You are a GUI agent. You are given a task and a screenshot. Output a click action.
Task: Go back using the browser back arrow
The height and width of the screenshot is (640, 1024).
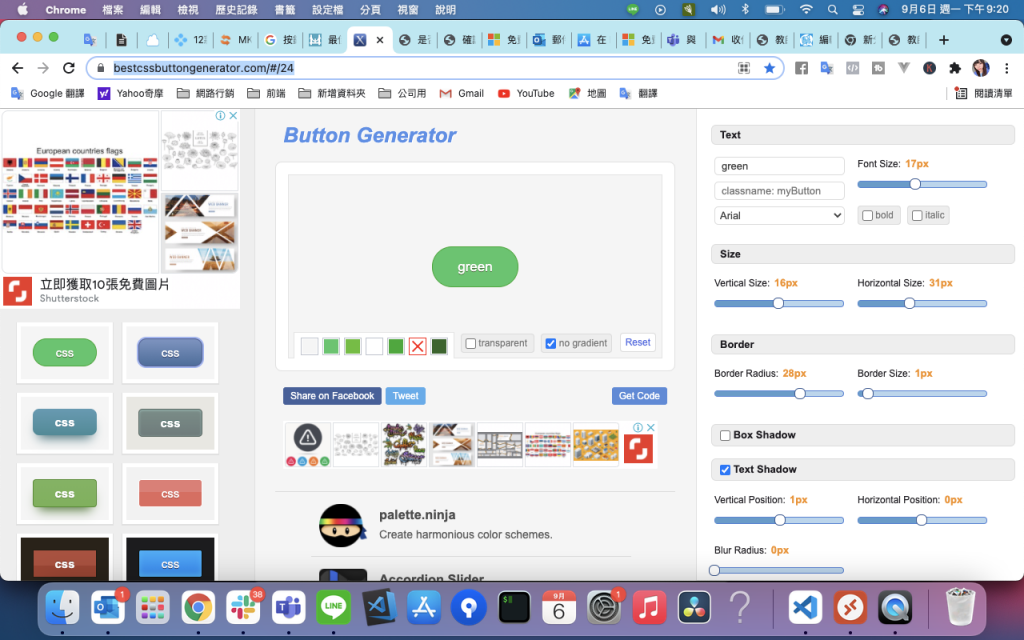[x=18, y=68]
